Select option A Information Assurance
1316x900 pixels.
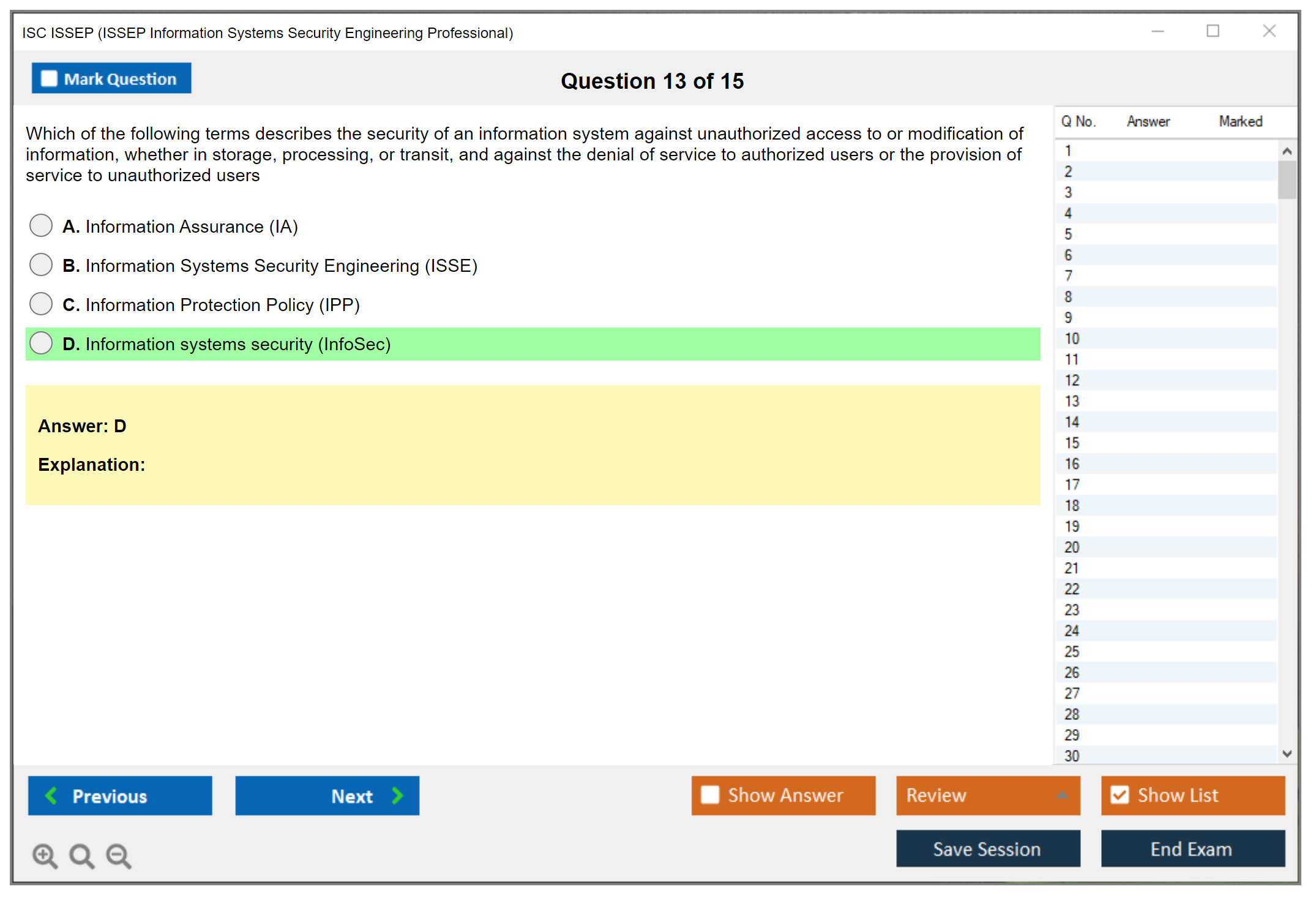pos(41,226)
